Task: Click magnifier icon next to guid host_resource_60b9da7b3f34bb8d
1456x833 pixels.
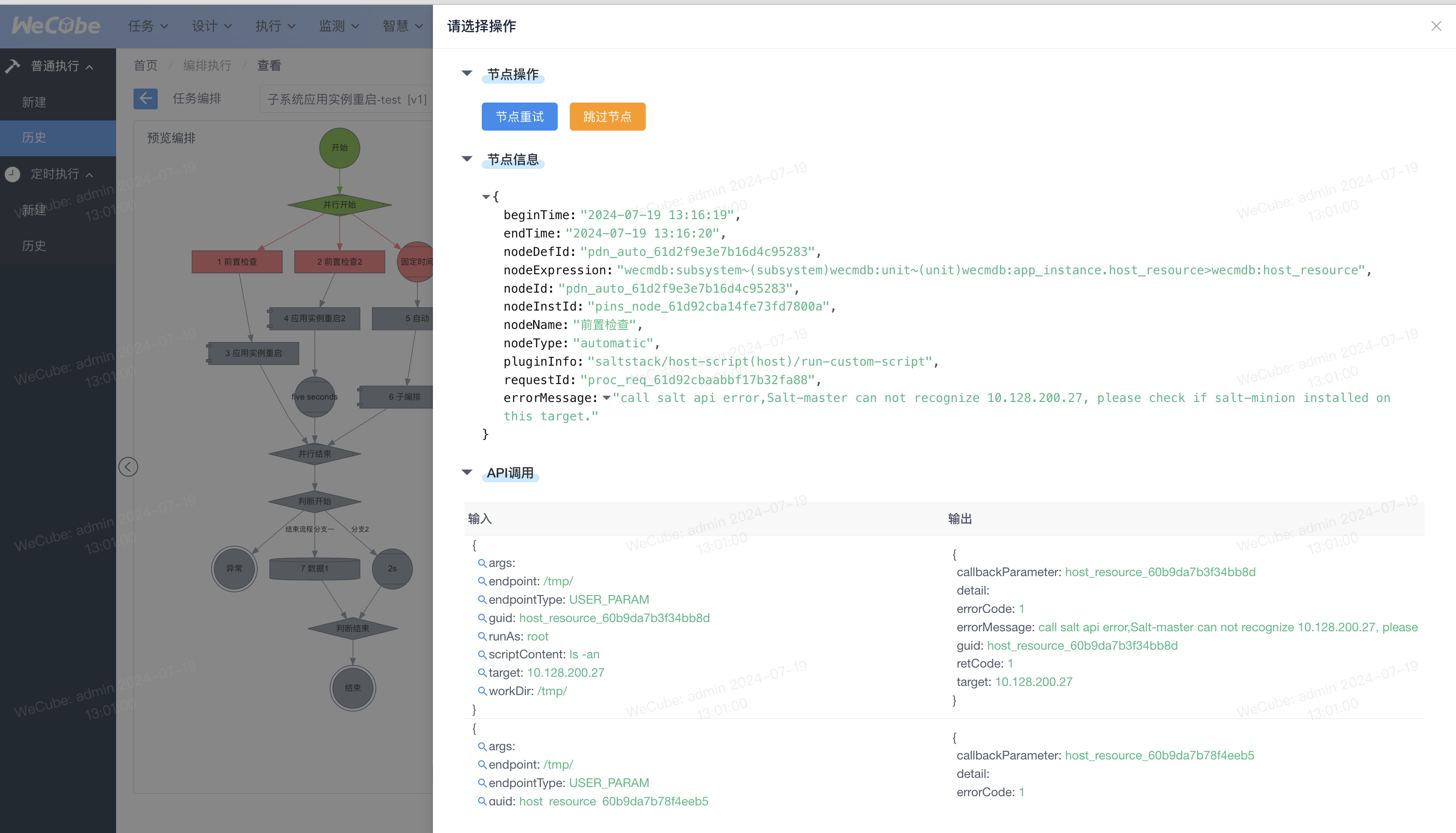Action: [x=482, y=618]
